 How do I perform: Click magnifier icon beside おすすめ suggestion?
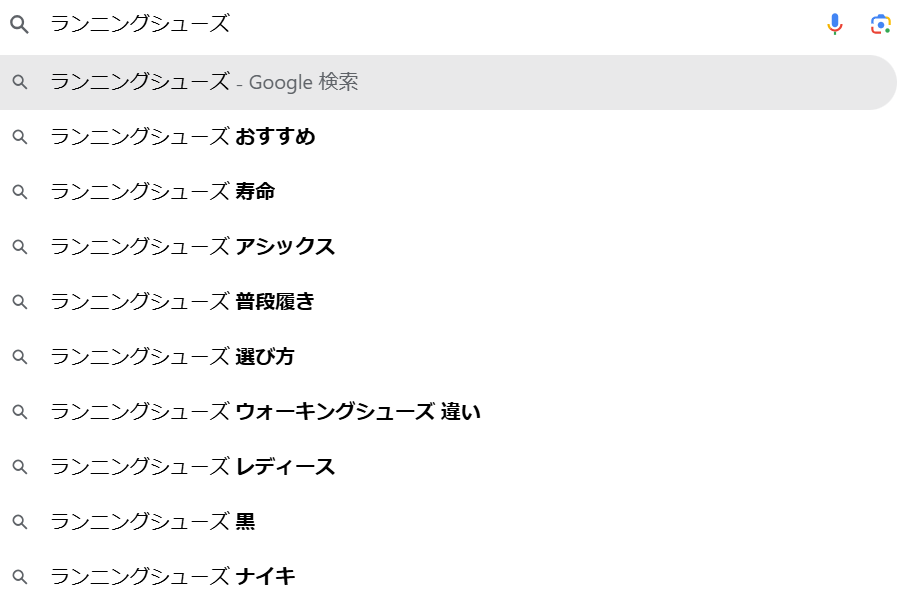click(x=20, y=137)
